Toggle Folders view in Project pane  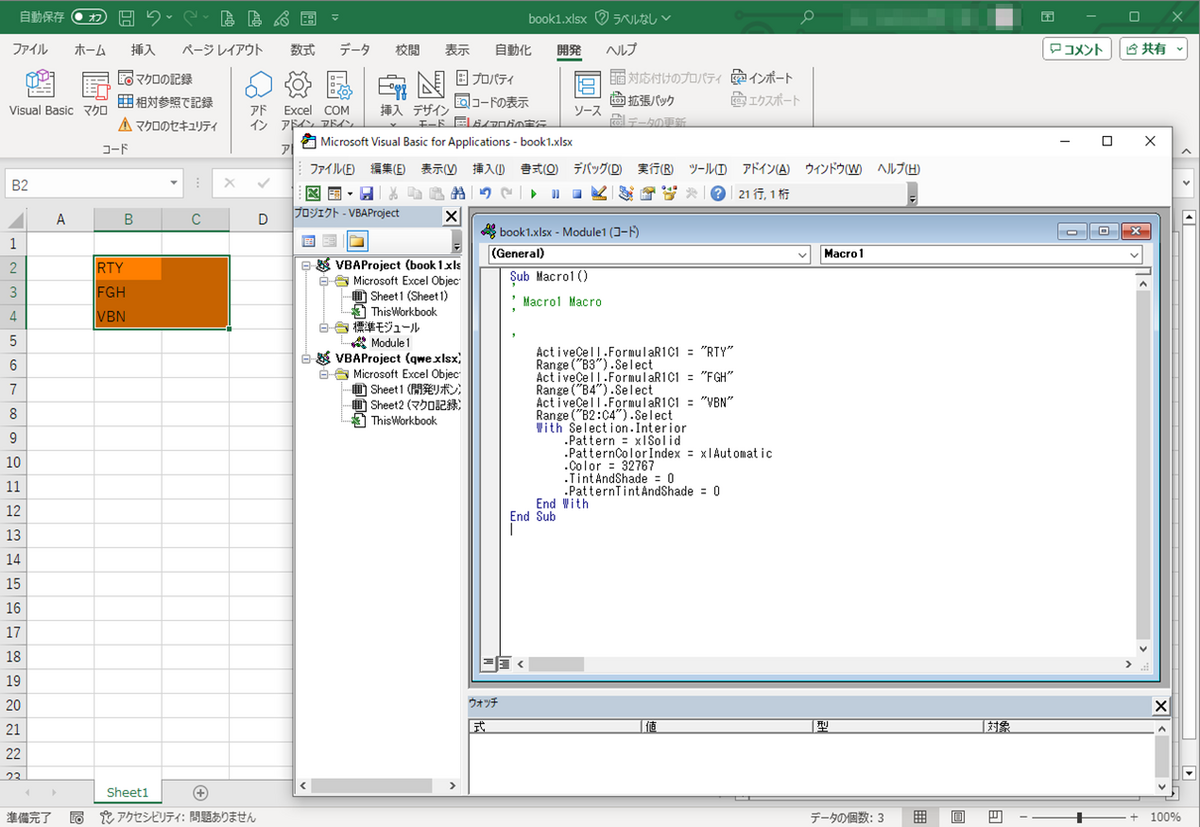click(356, 241)
